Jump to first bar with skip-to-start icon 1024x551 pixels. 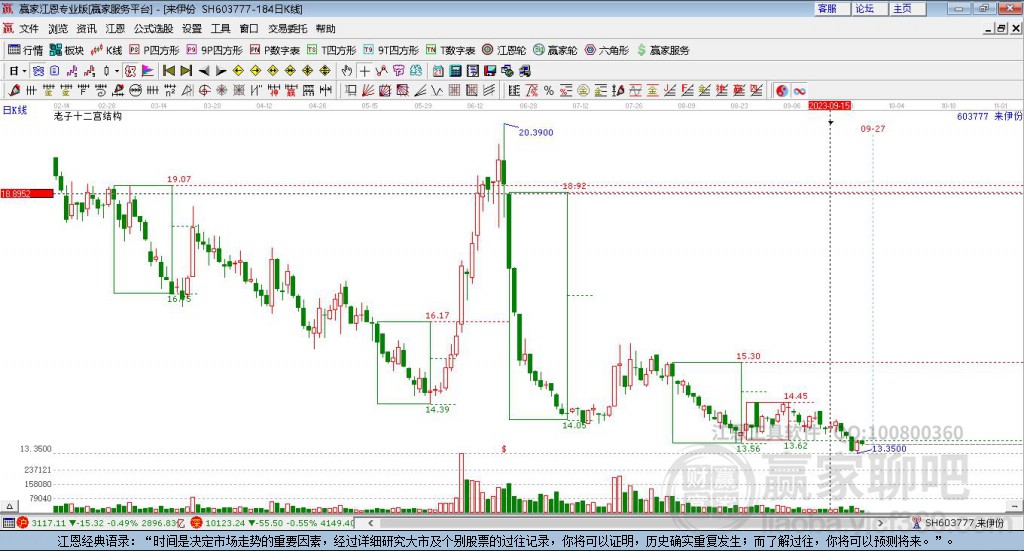pos(168,71)
